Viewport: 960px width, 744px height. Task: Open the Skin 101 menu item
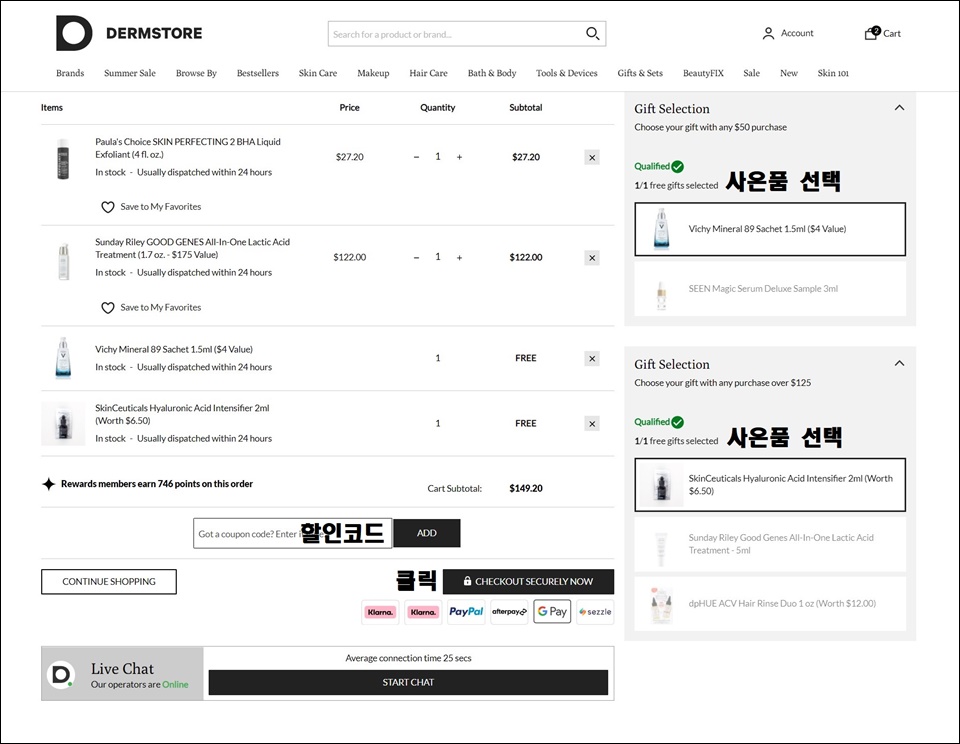click(833, 73)
